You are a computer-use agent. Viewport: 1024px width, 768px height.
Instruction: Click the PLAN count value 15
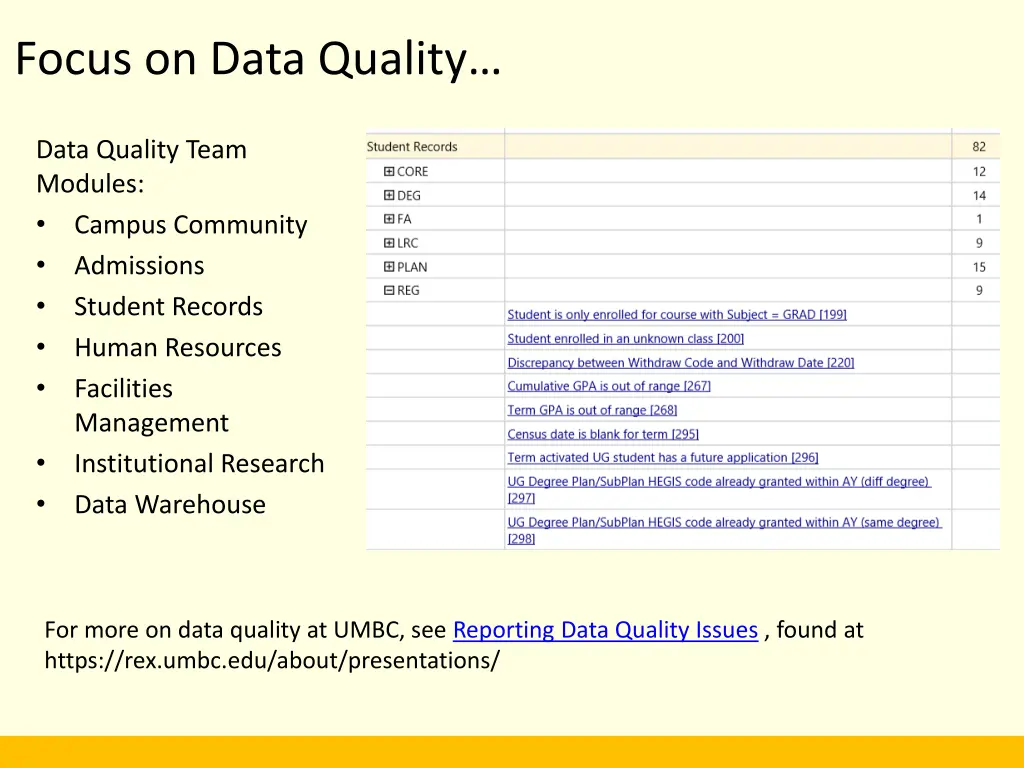[x=978, y=267]
